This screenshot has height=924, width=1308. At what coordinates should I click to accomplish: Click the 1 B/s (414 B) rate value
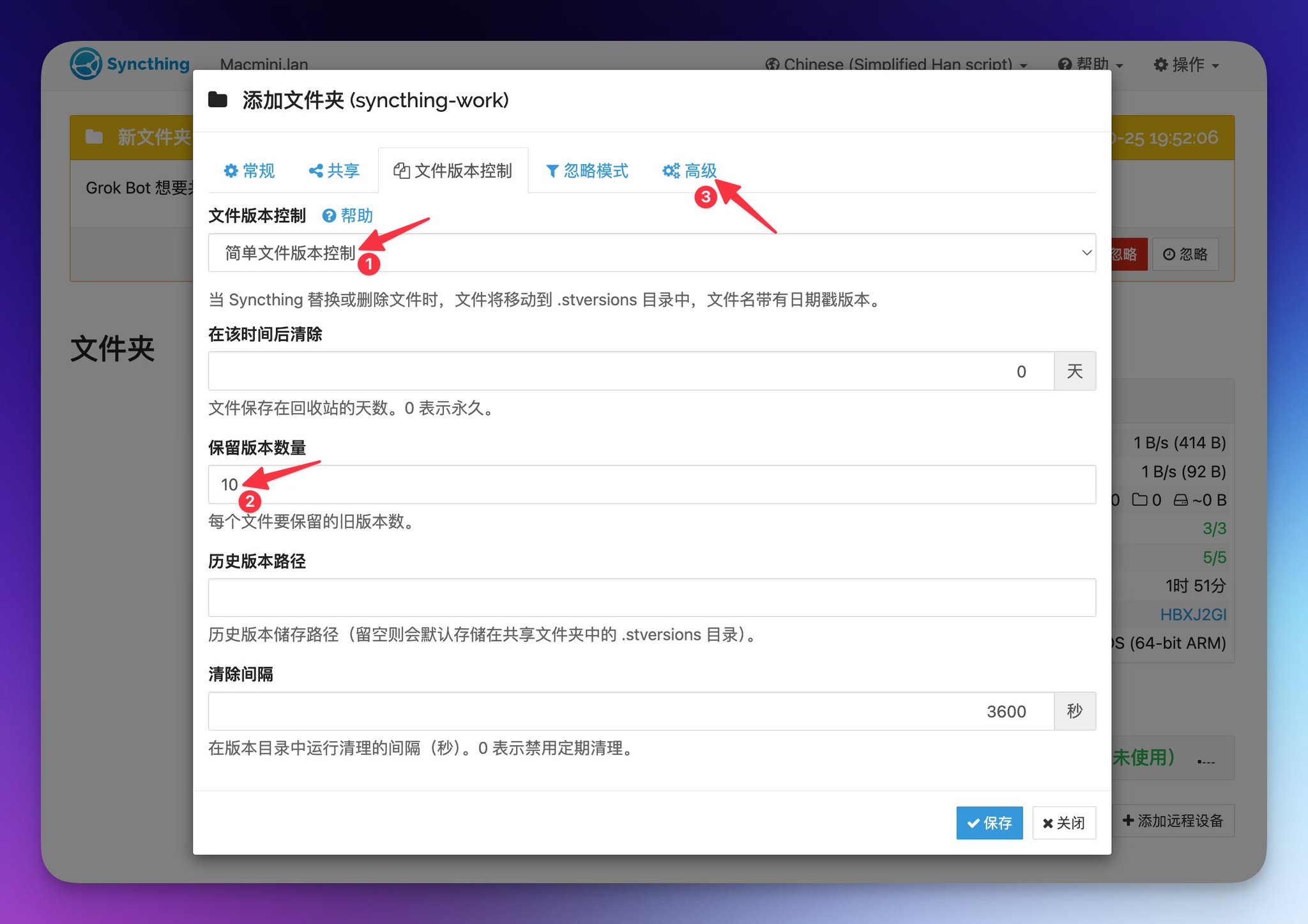click(1180, 443)
